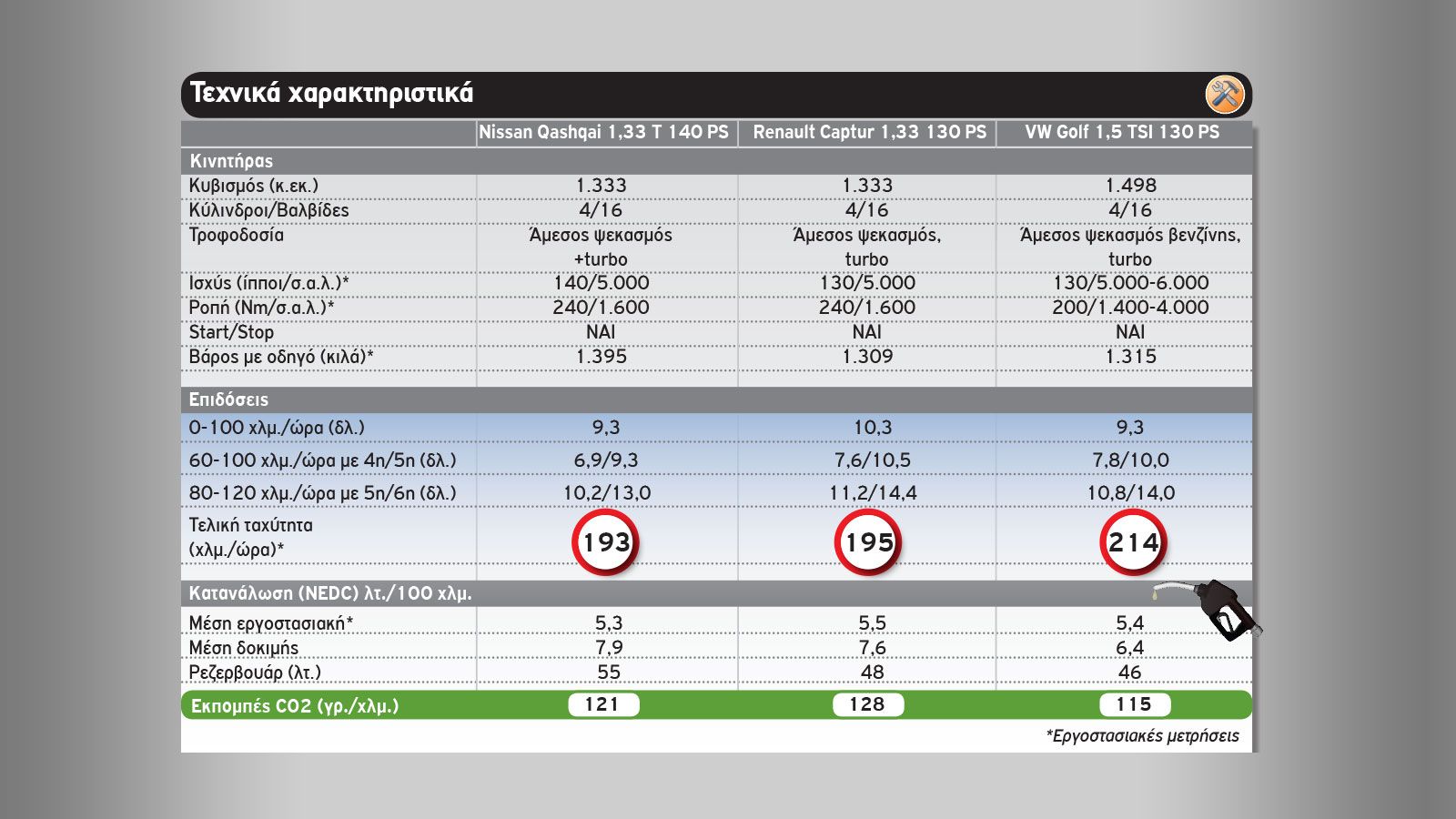Click the Κατανάλωση (NEDC) section header
The height and width of the screenshot is (819, 1456).
coord(330,593)
